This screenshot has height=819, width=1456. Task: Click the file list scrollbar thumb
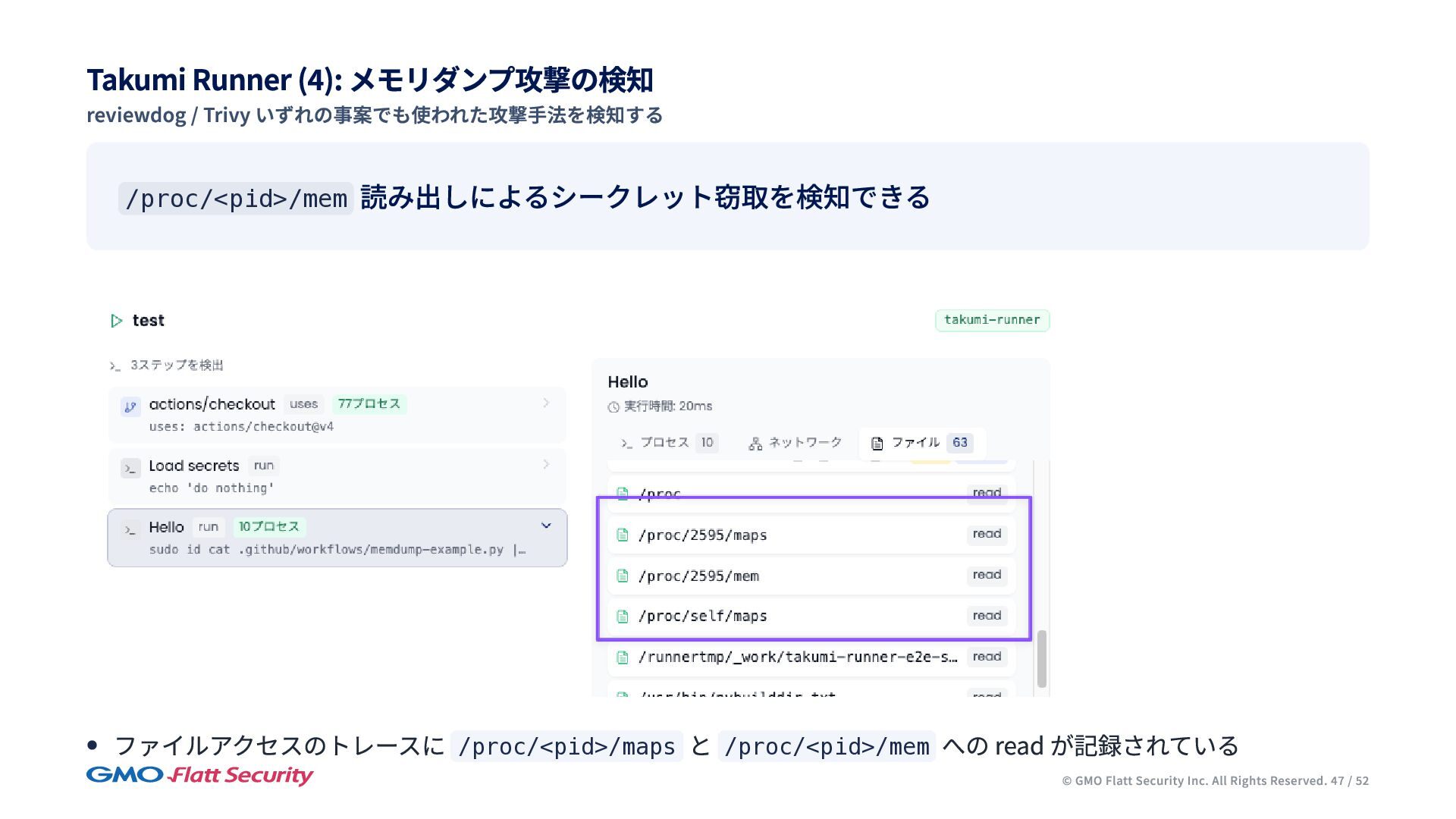tap(1042, 658)
